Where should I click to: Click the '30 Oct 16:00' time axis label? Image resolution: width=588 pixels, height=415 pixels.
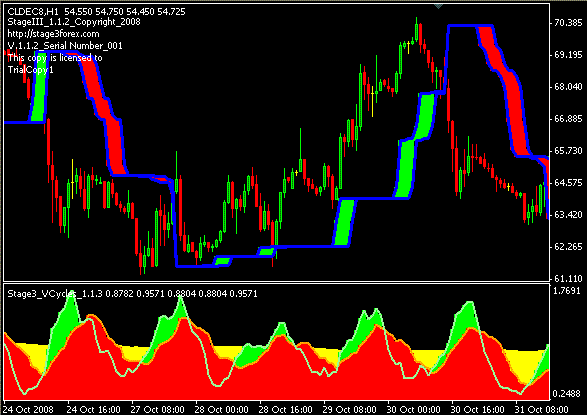(x=478, y=409)
